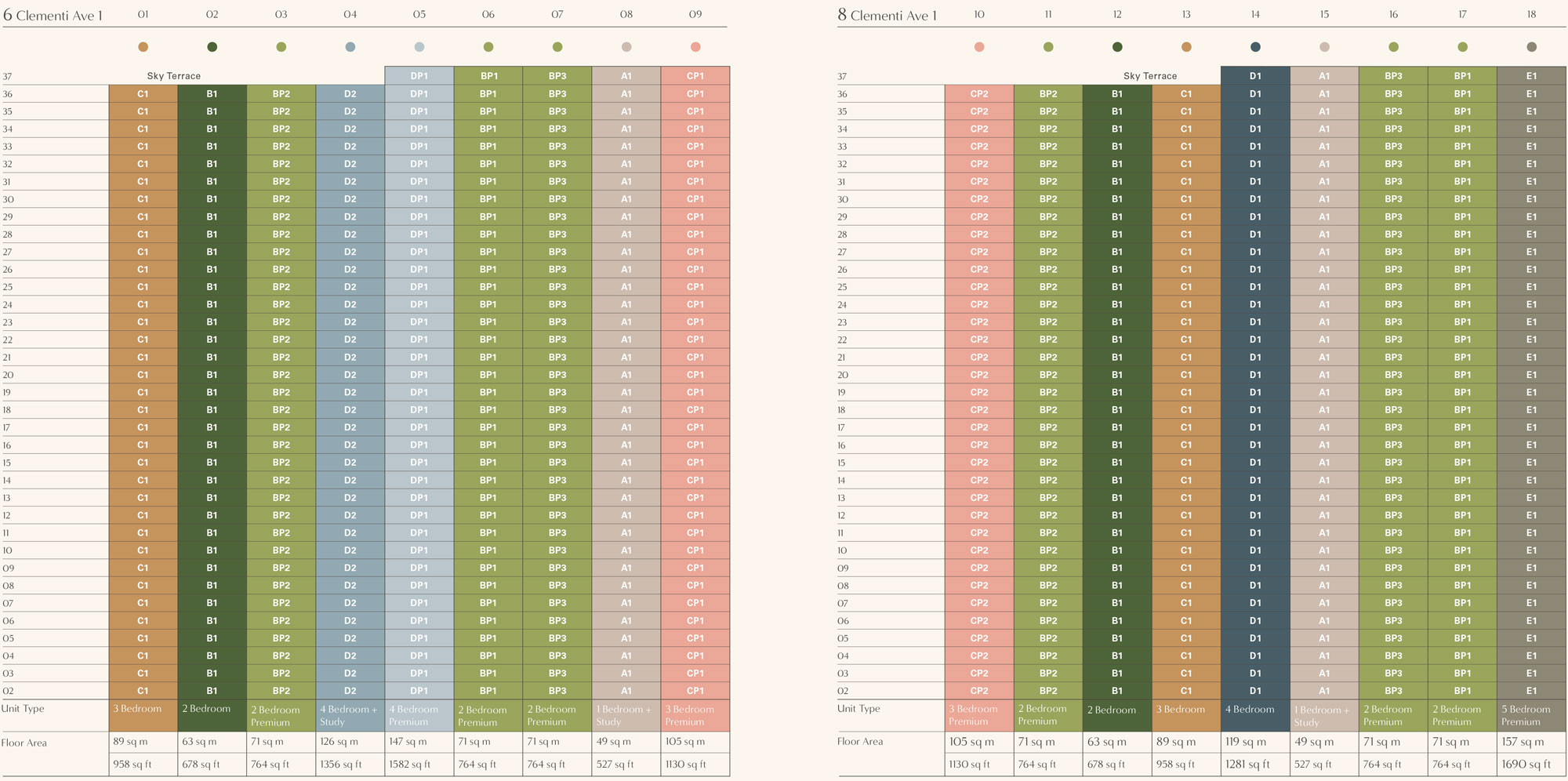The width and height of the screenshot is (1568, 781).
Task: Select the DP1 unit on floor 37
Action: pyautogui.click(x=419, y=76)
